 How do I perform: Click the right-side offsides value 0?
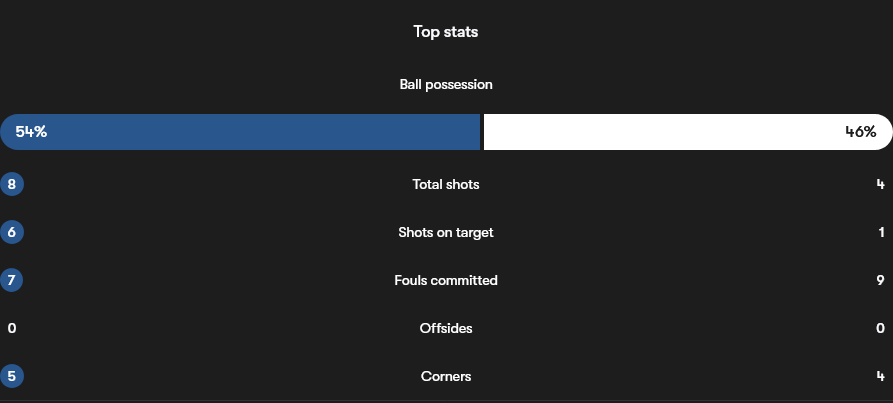880,328
